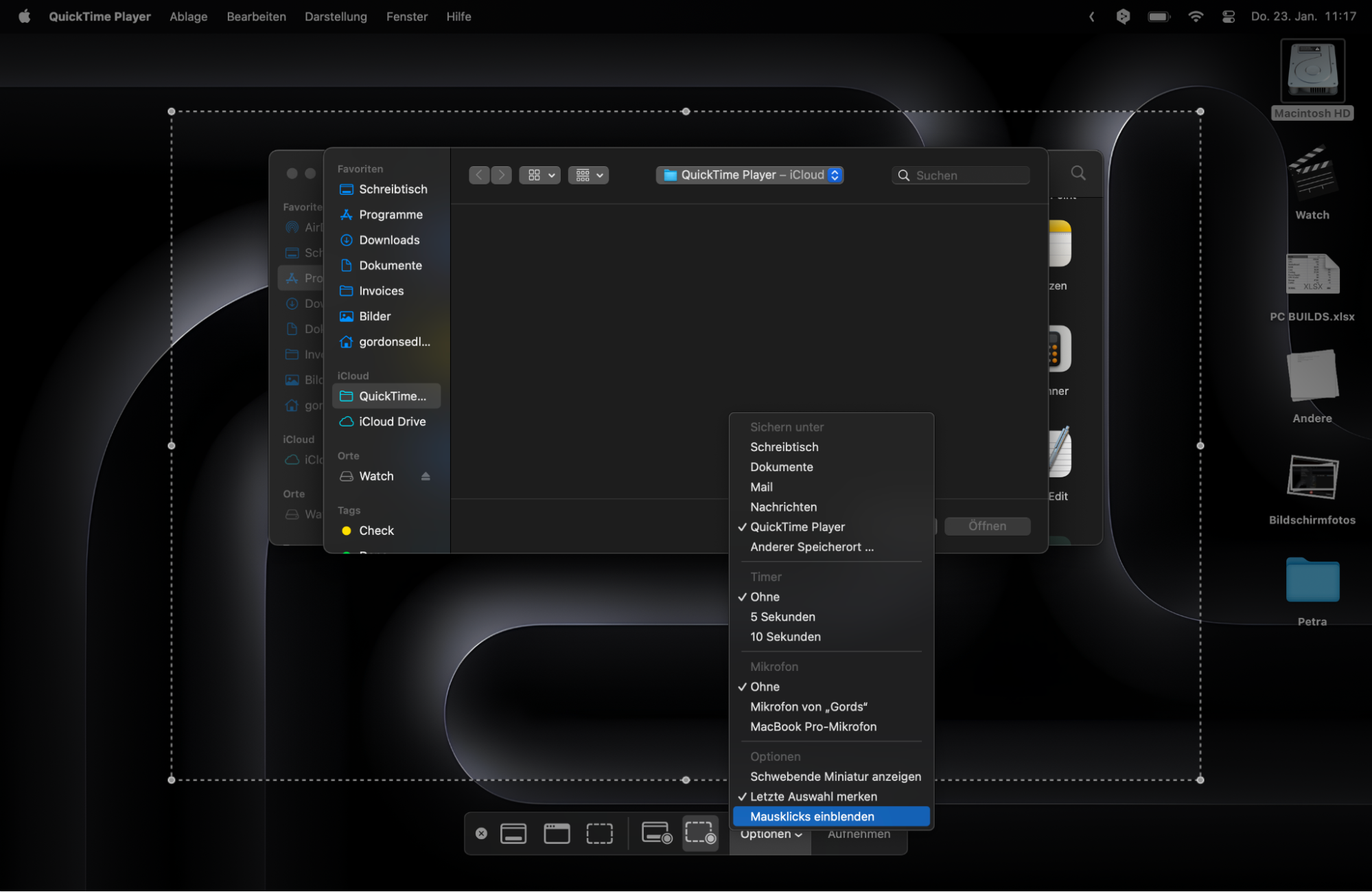Open the Optionen dropdown in toolbar

tap(771, 835)
